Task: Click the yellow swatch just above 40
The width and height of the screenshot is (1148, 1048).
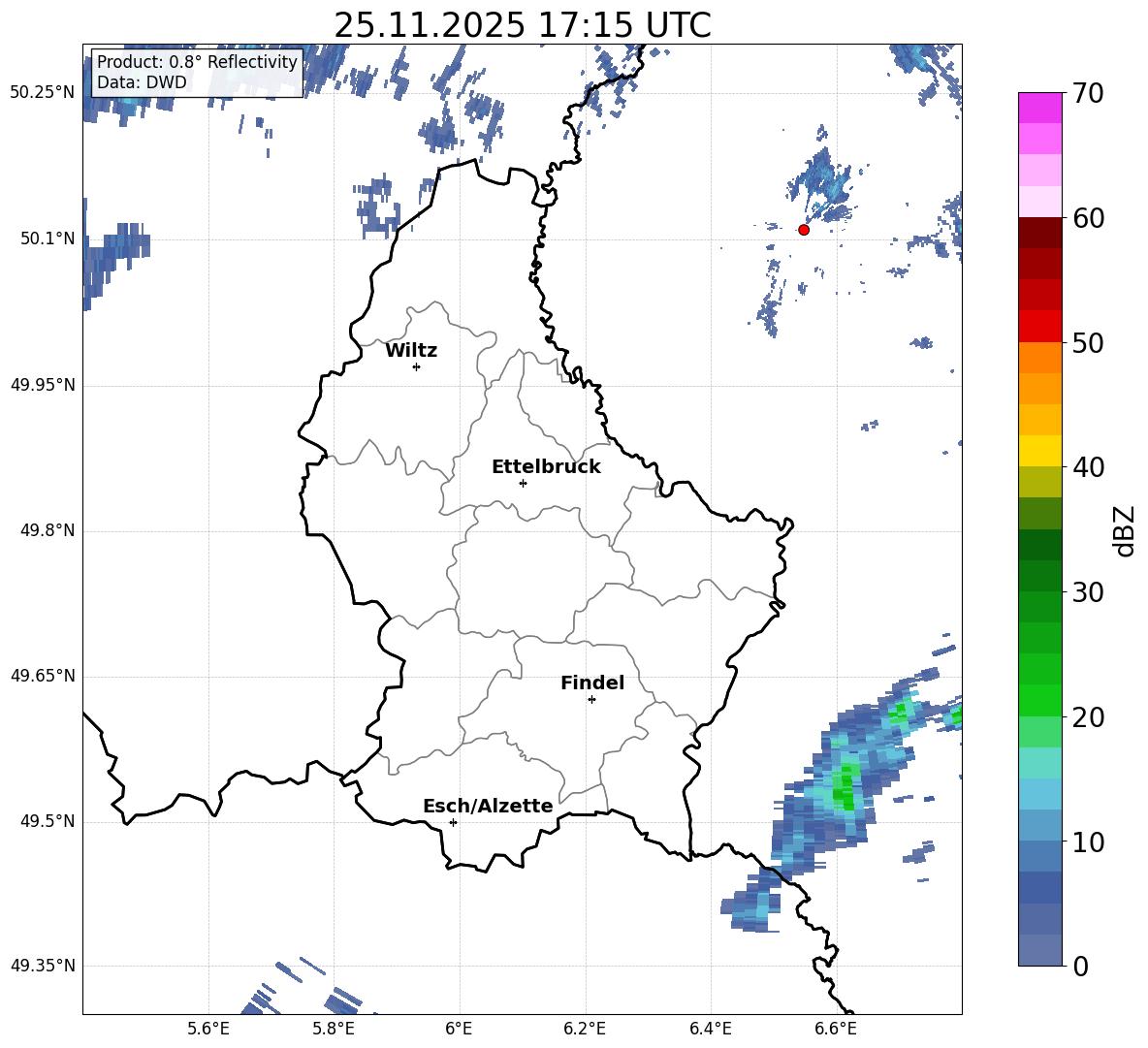Action: 1039,451
